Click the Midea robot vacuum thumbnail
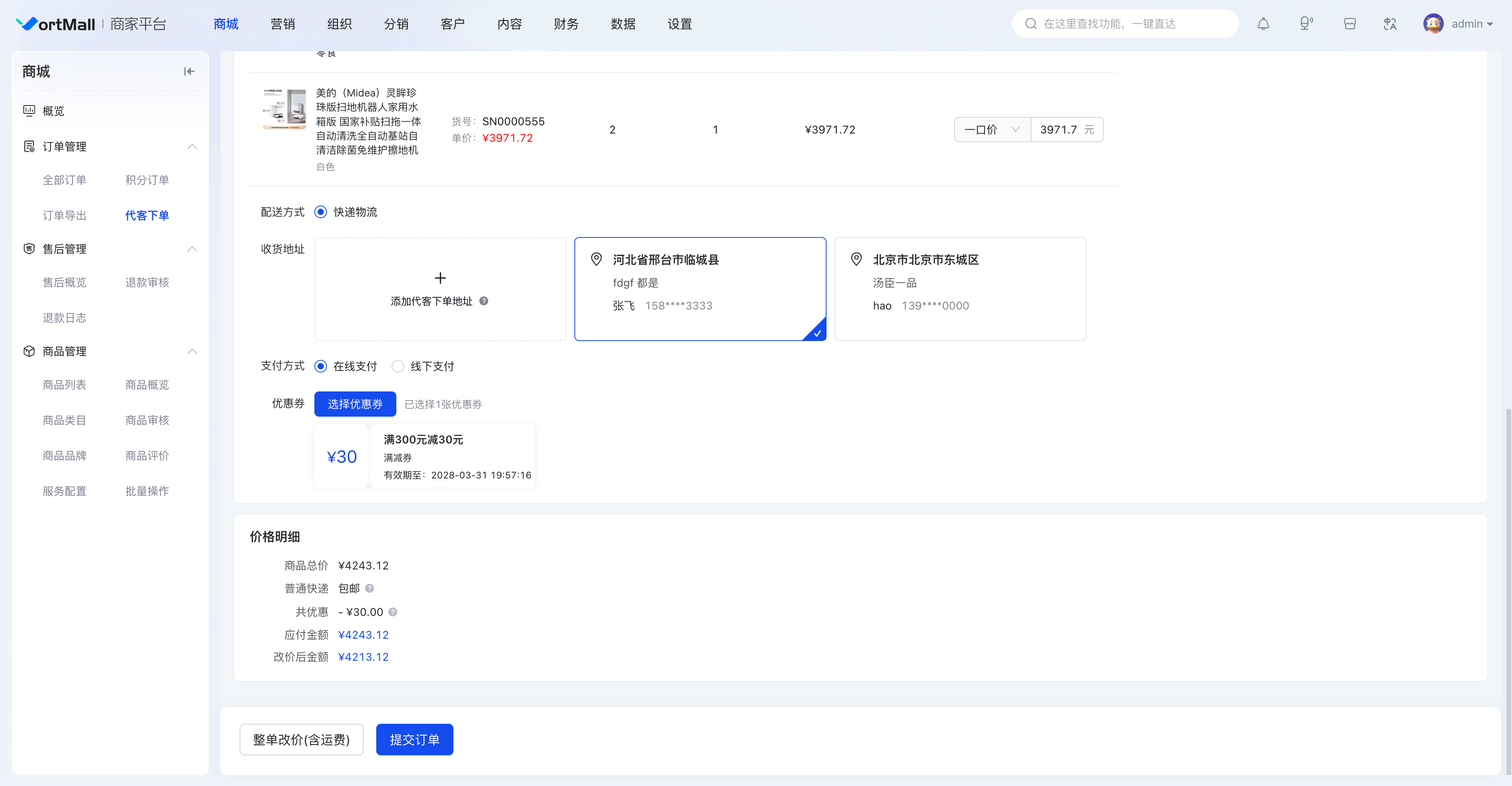 click(x=284, y=109)
